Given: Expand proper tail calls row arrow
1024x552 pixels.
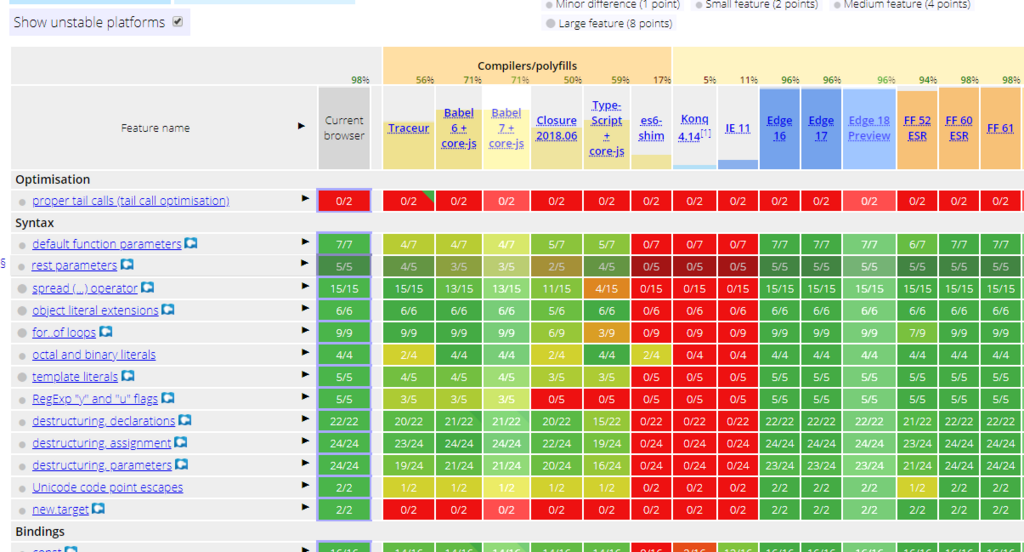Looking at the screenshot, I should [305, 198].
